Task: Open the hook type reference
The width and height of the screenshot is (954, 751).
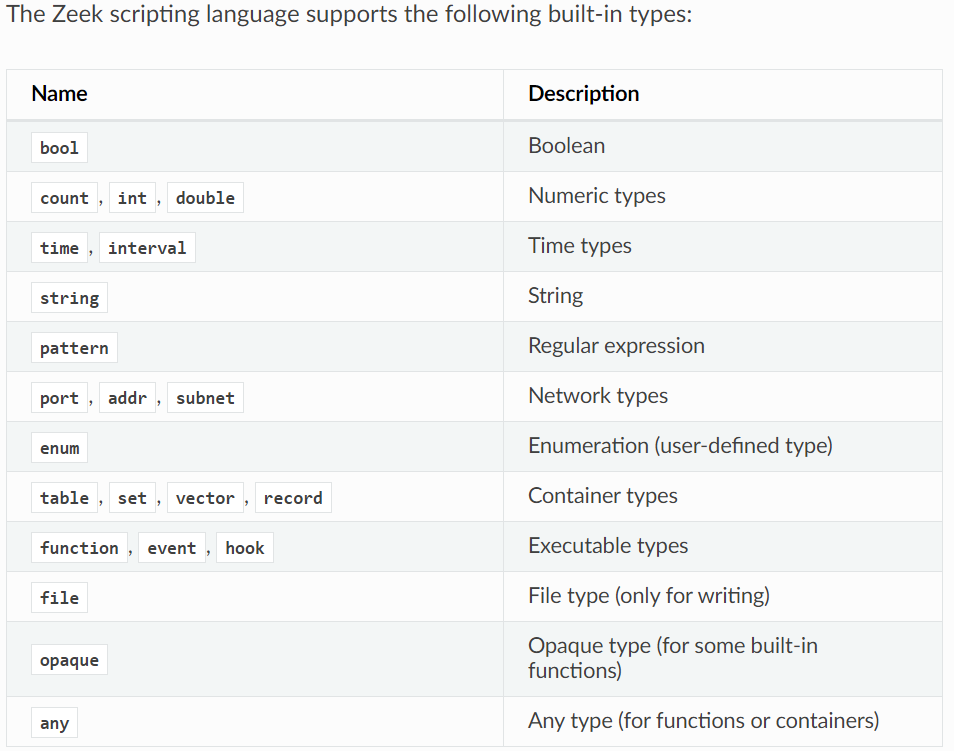Action: 244,548
